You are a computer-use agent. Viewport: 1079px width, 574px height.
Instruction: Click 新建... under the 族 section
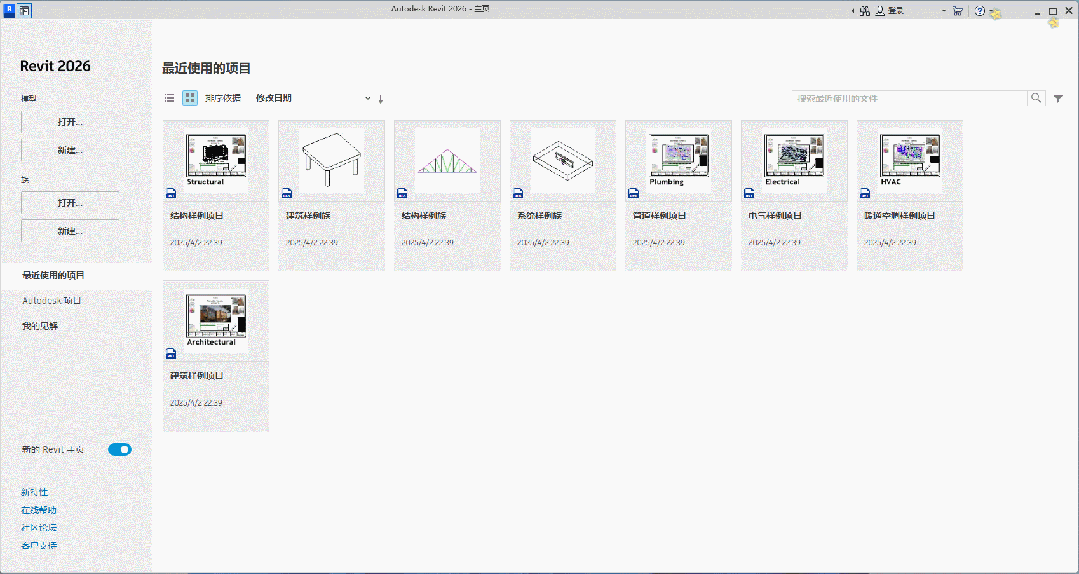tap(70, 231)
